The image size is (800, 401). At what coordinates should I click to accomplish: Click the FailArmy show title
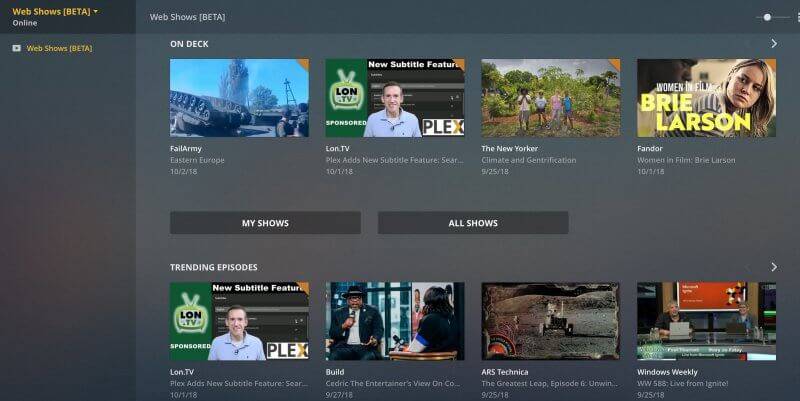[186, 148]
